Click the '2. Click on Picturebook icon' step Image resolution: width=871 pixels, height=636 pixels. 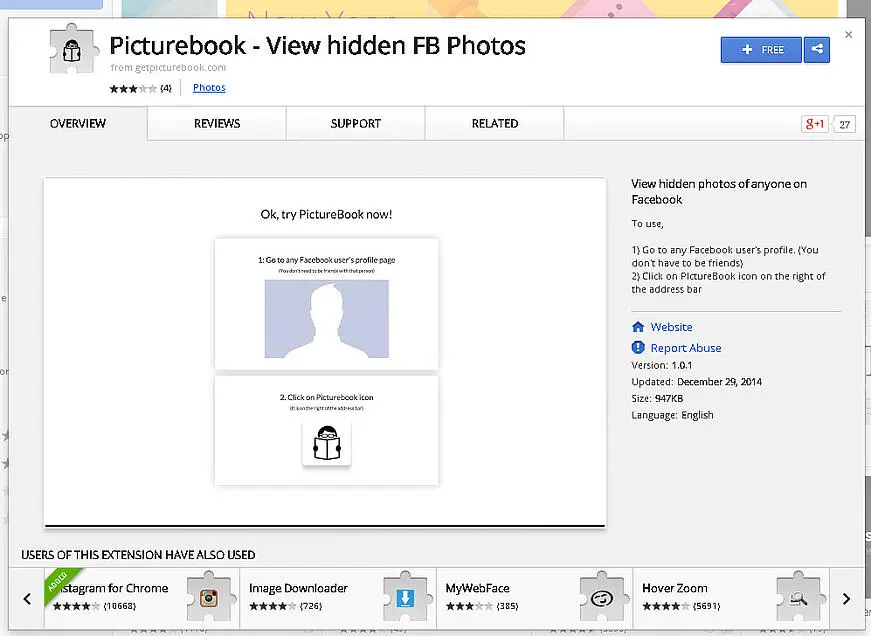tap(327, 397)
